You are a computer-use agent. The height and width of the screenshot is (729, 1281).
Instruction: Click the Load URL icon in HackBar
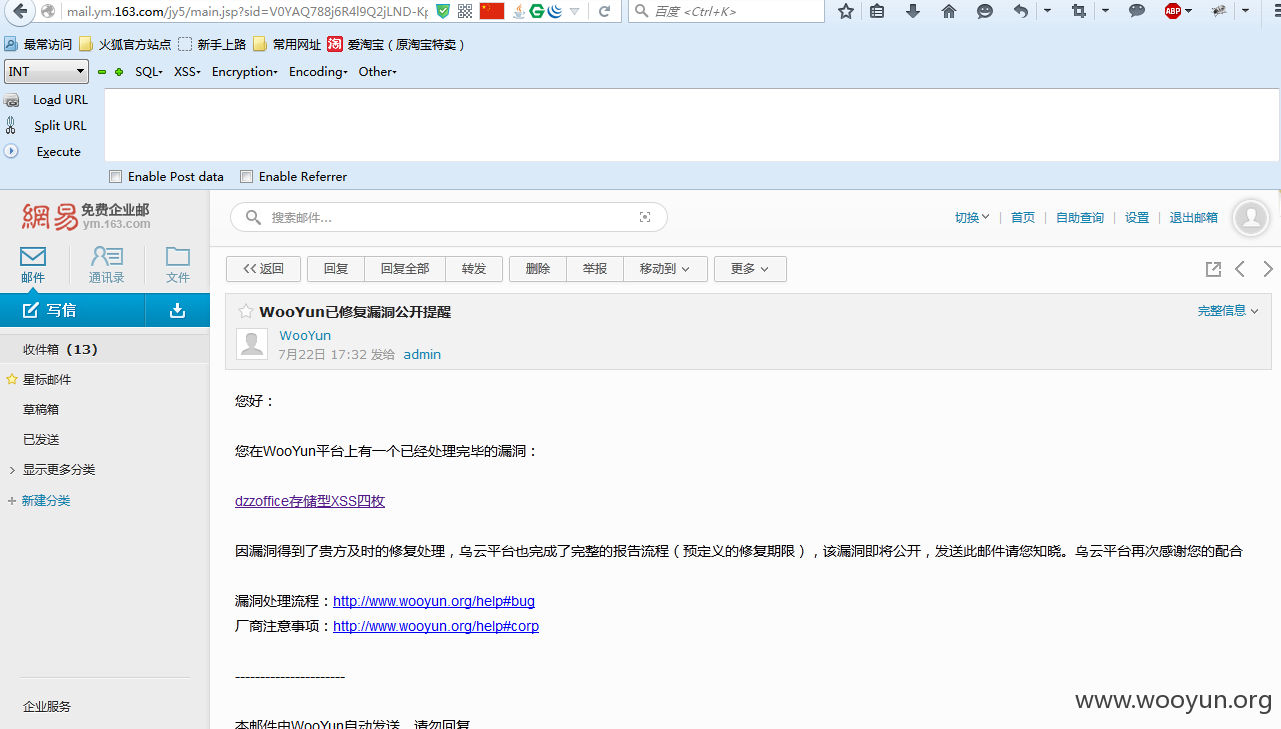coord(12,100)
